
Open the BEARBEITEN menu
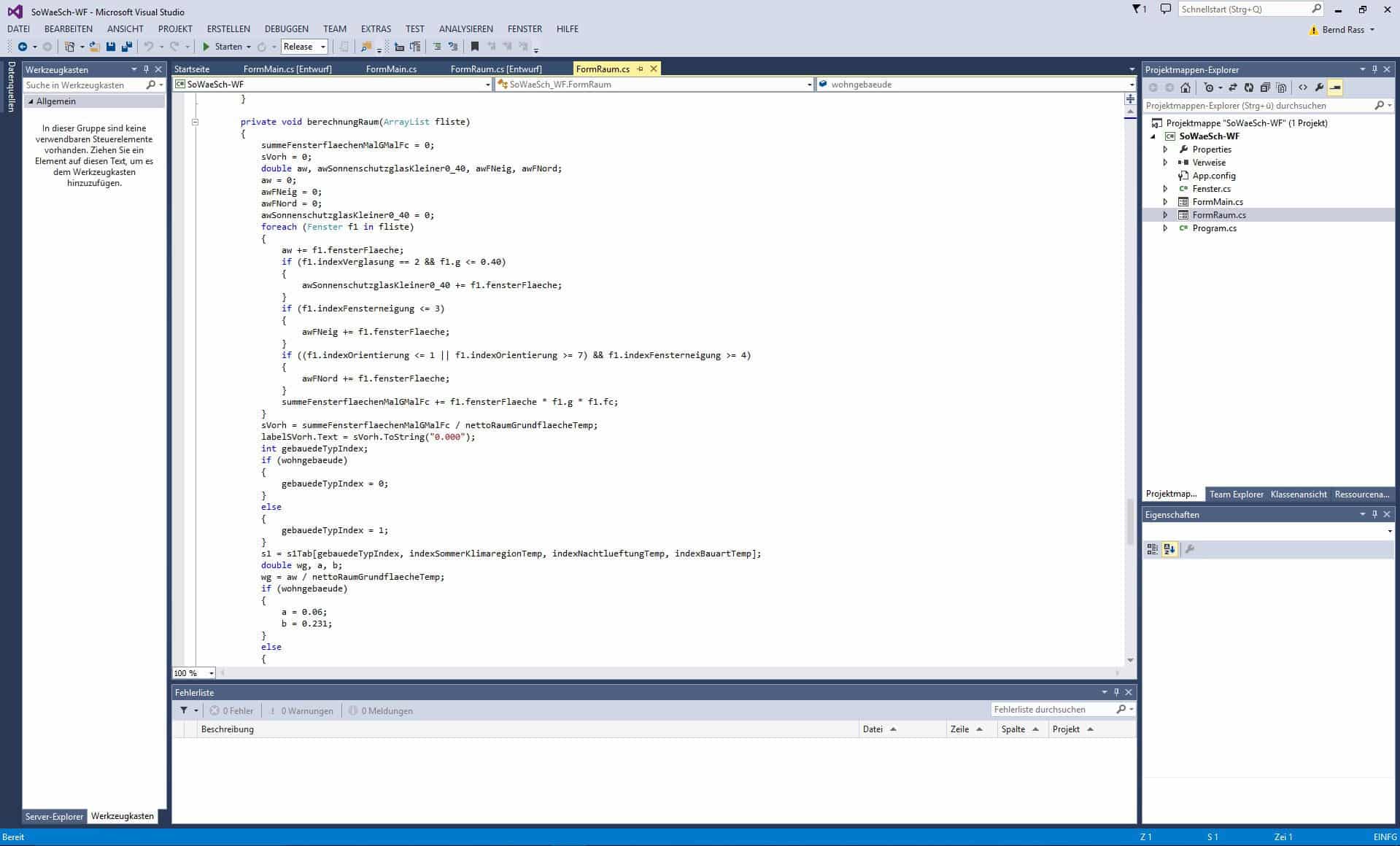(x=69, y=29)
